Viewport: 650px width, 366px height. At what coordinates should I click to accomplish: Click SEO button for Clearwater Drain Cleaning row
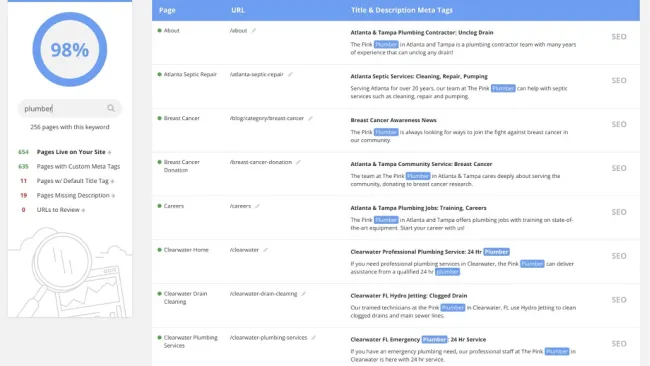(x=619, y=300)
